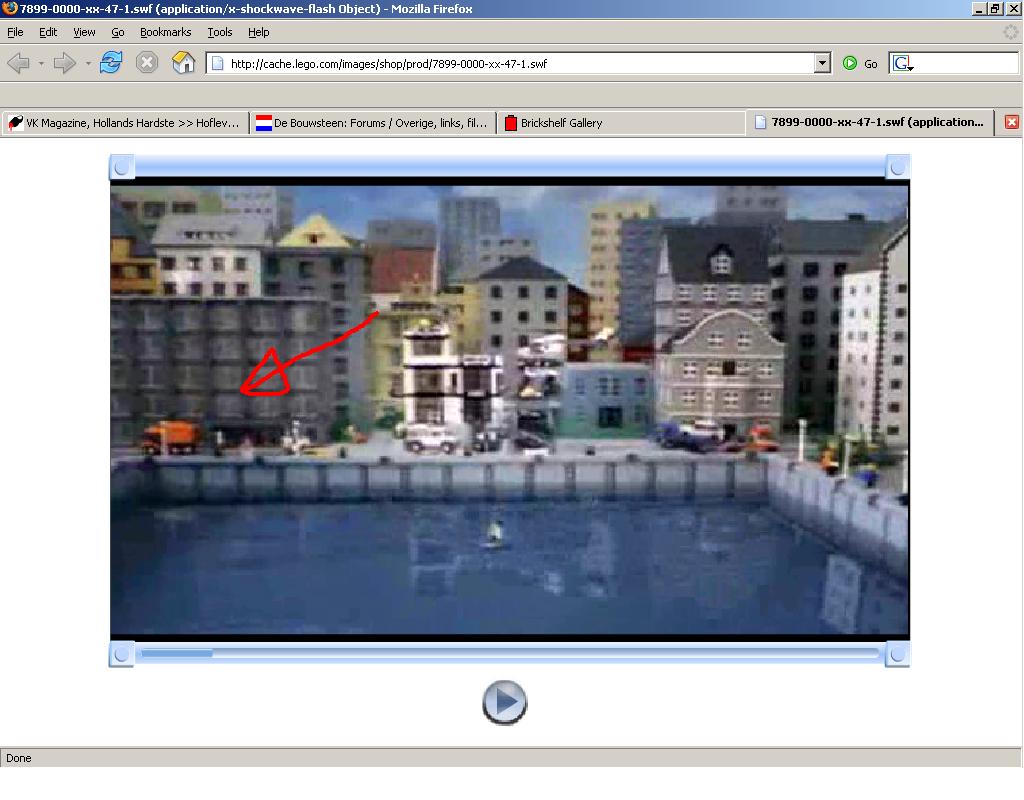This screenshot has height=800, width=1024.
Task: Open the Edit menu
Action: [x=48, y=32]
